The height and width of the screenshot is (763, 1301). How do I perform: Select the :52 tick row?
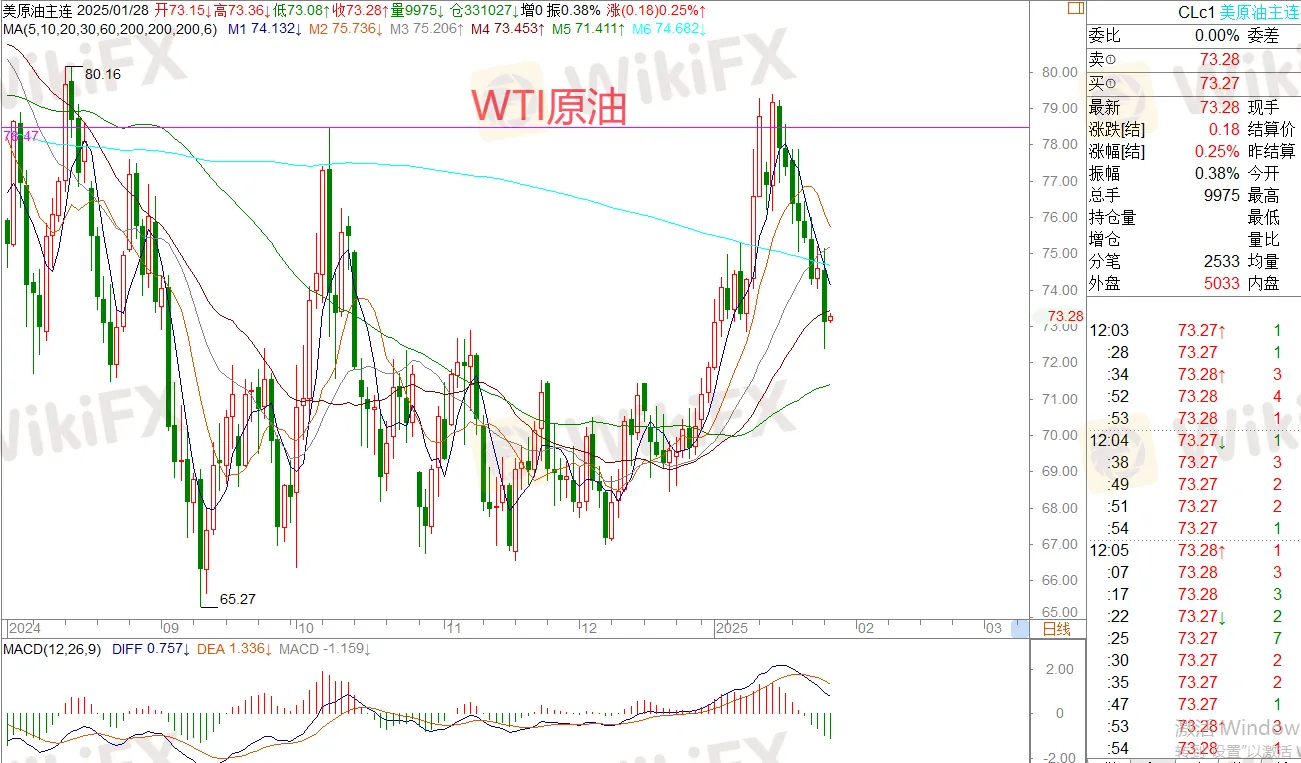click(x=1193, y=396)
